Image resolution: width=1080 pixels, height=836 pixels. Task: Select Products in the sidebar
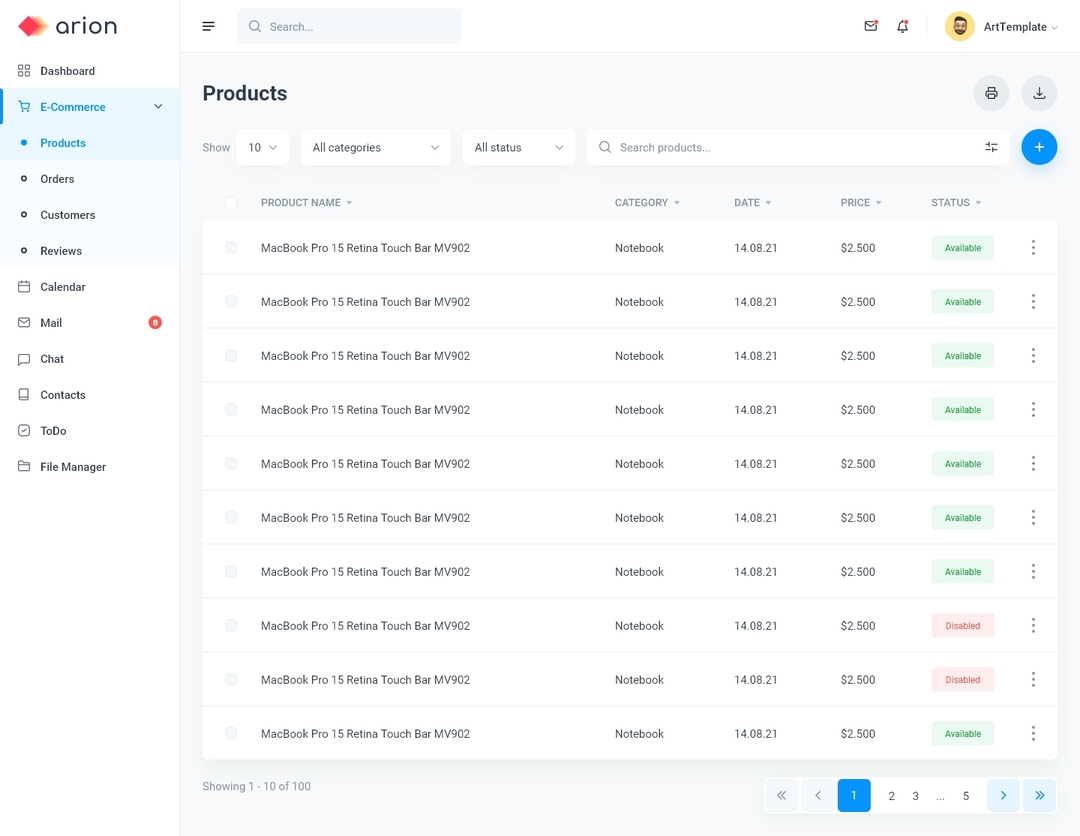90,143
